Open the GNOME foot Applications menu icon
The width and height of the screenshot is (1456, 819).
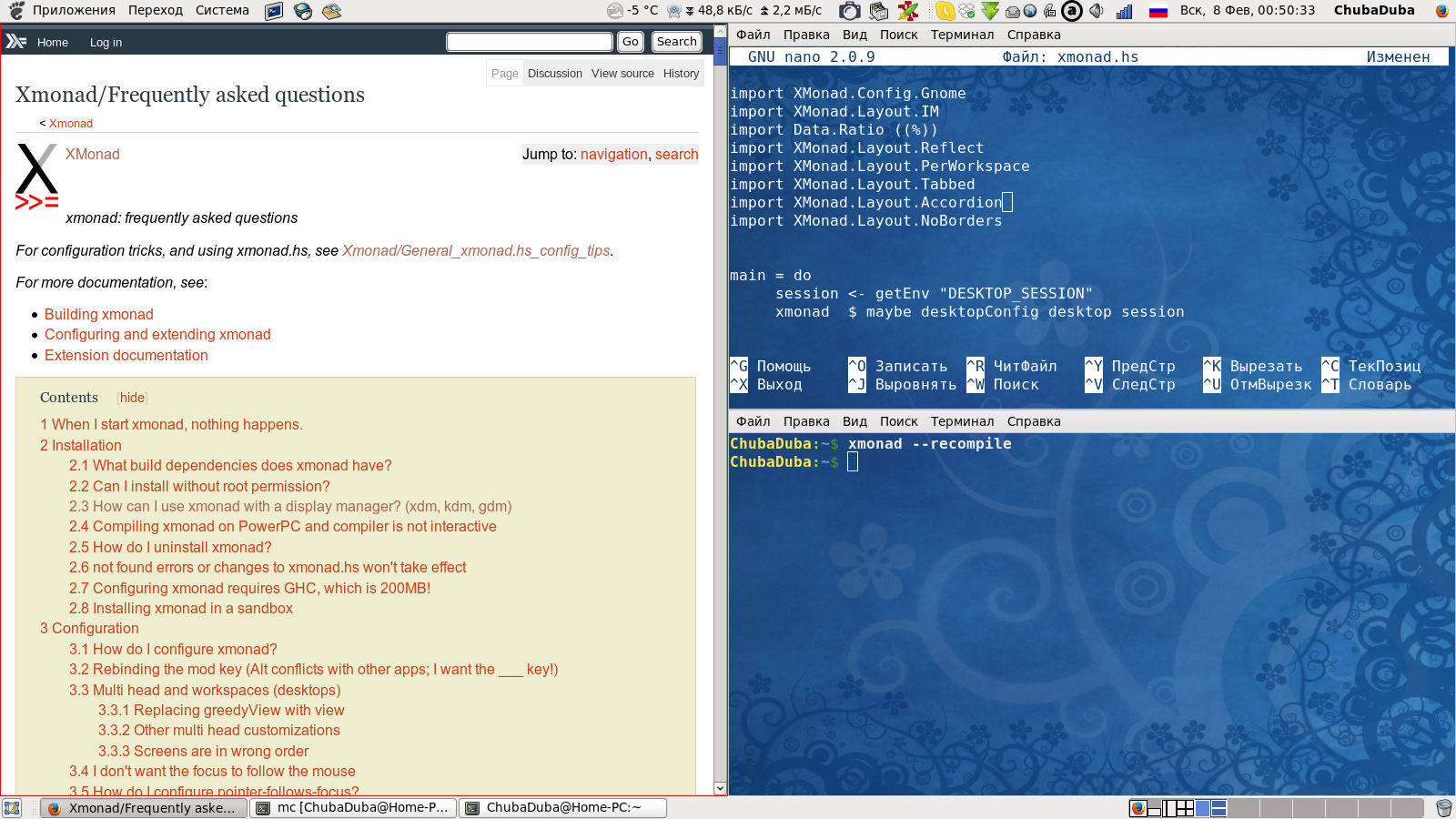pyautogui.click(x=16, y=11)
